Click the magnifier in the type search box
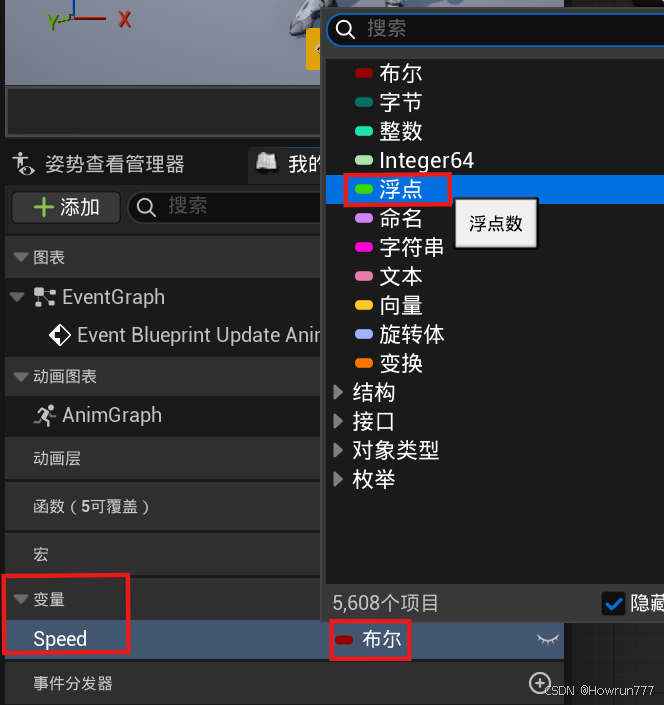 (345, 30)
